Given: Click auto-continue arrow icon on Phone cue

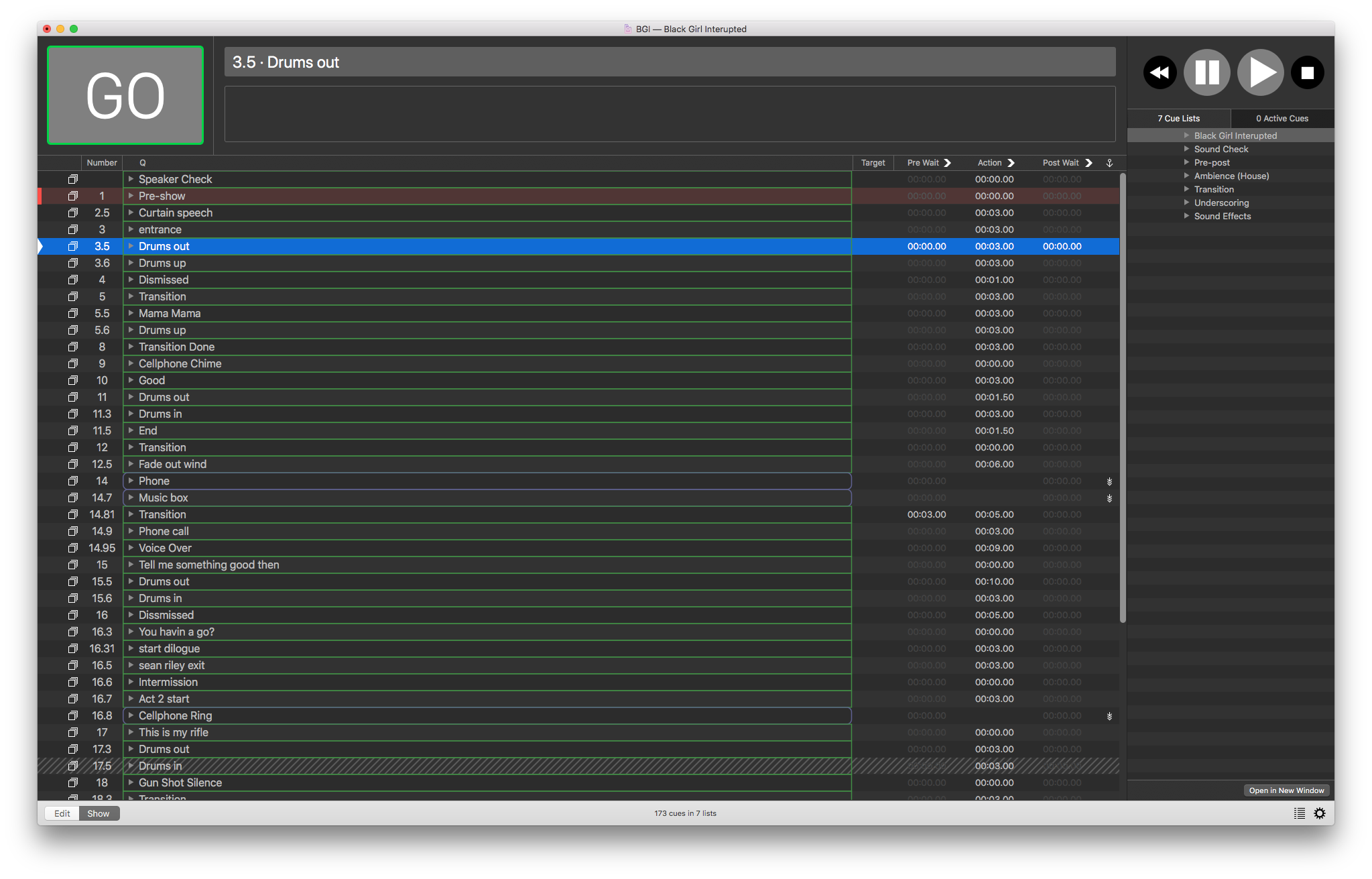Looking at the screenshot, I should pyautogui.click(x=1109, y=481).
